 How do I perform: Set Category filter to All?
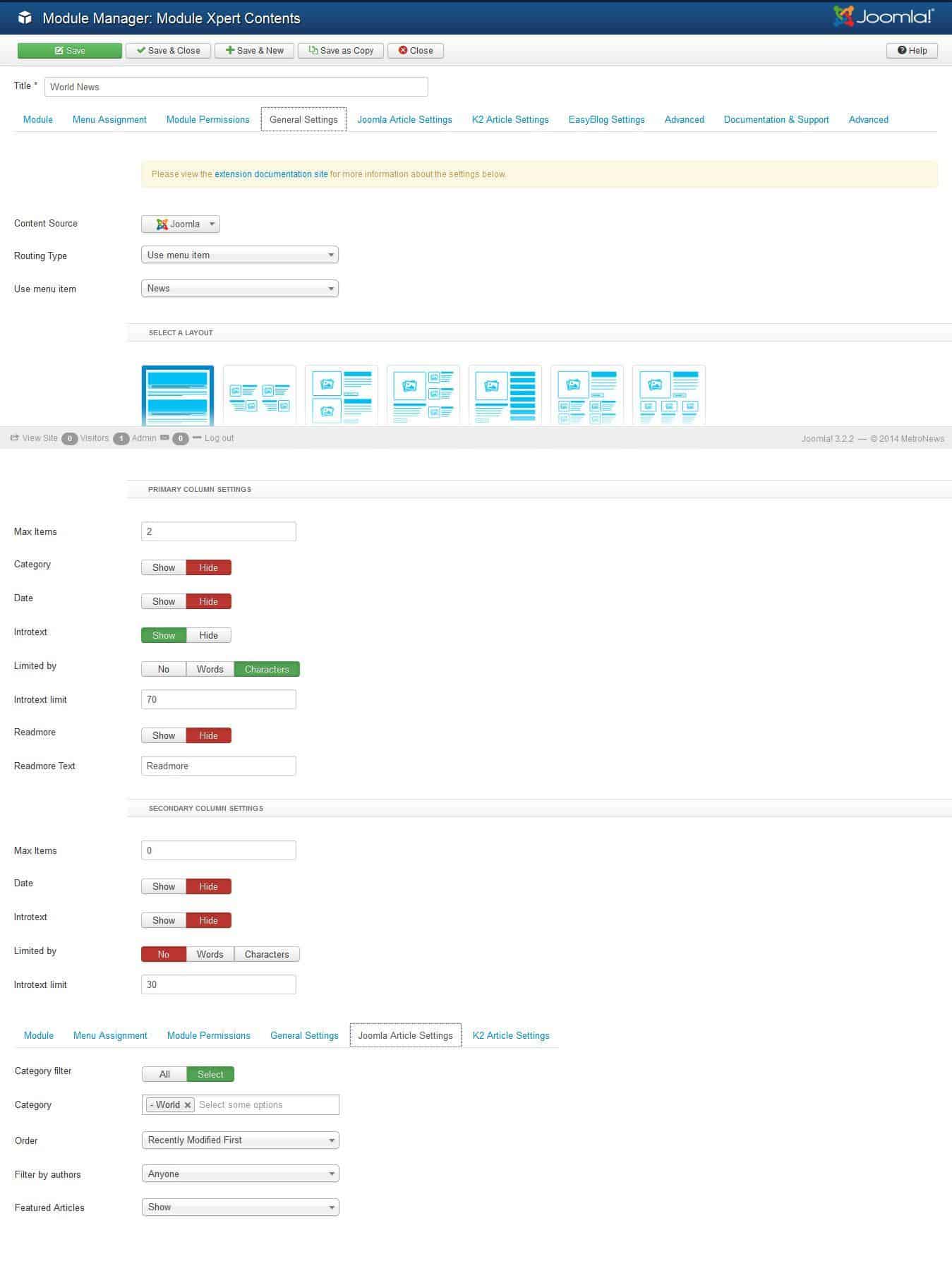[164, 1074]
